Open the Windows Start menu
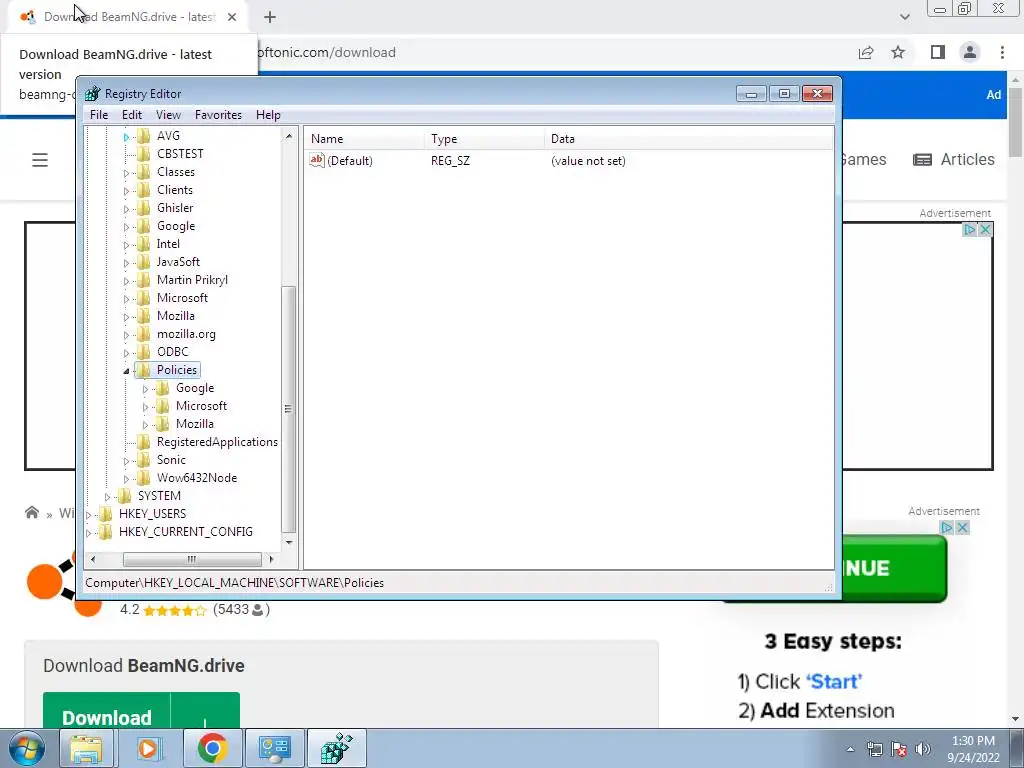Image resolution: width=1024 pixels, height=768 pixels. 27,748
